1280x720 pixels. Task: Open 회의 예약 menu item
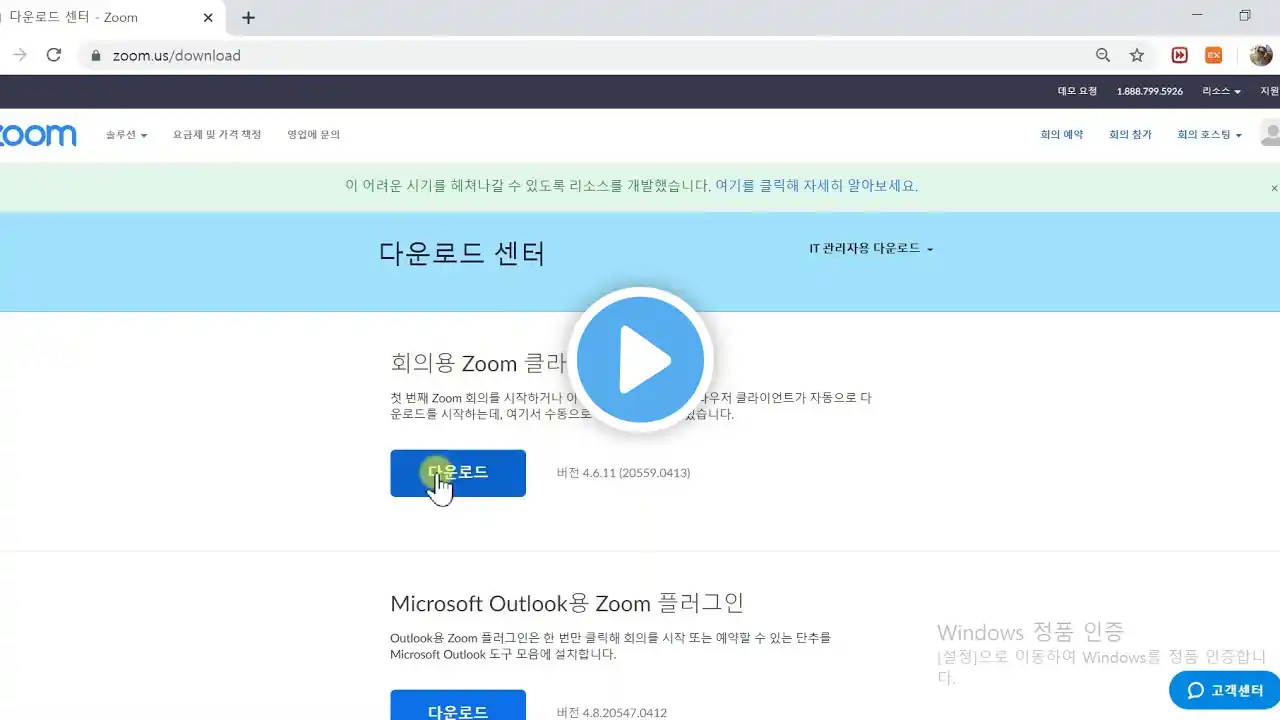point(1062,135)
